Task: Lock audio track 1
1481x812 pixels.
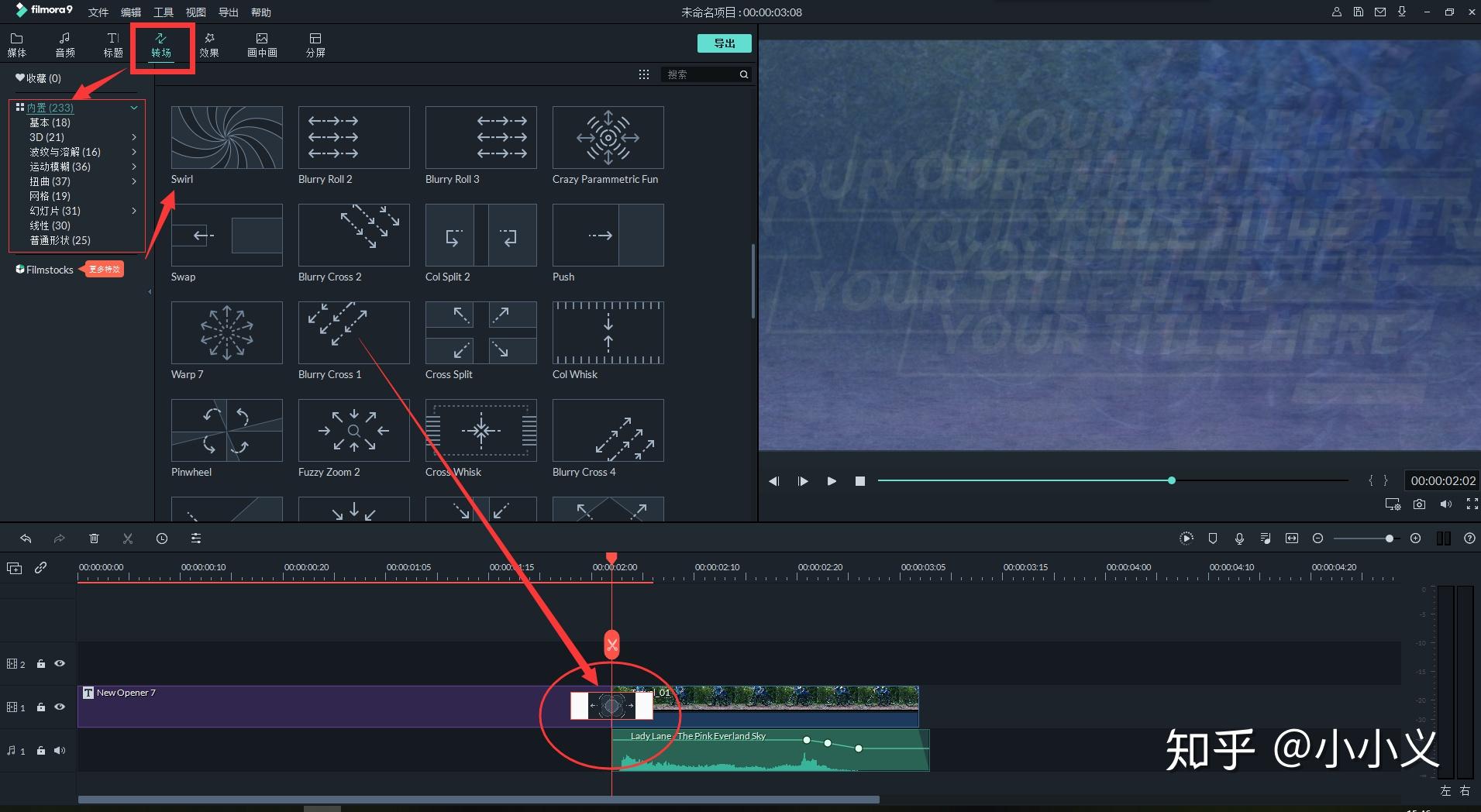Action: click(41, 751)
